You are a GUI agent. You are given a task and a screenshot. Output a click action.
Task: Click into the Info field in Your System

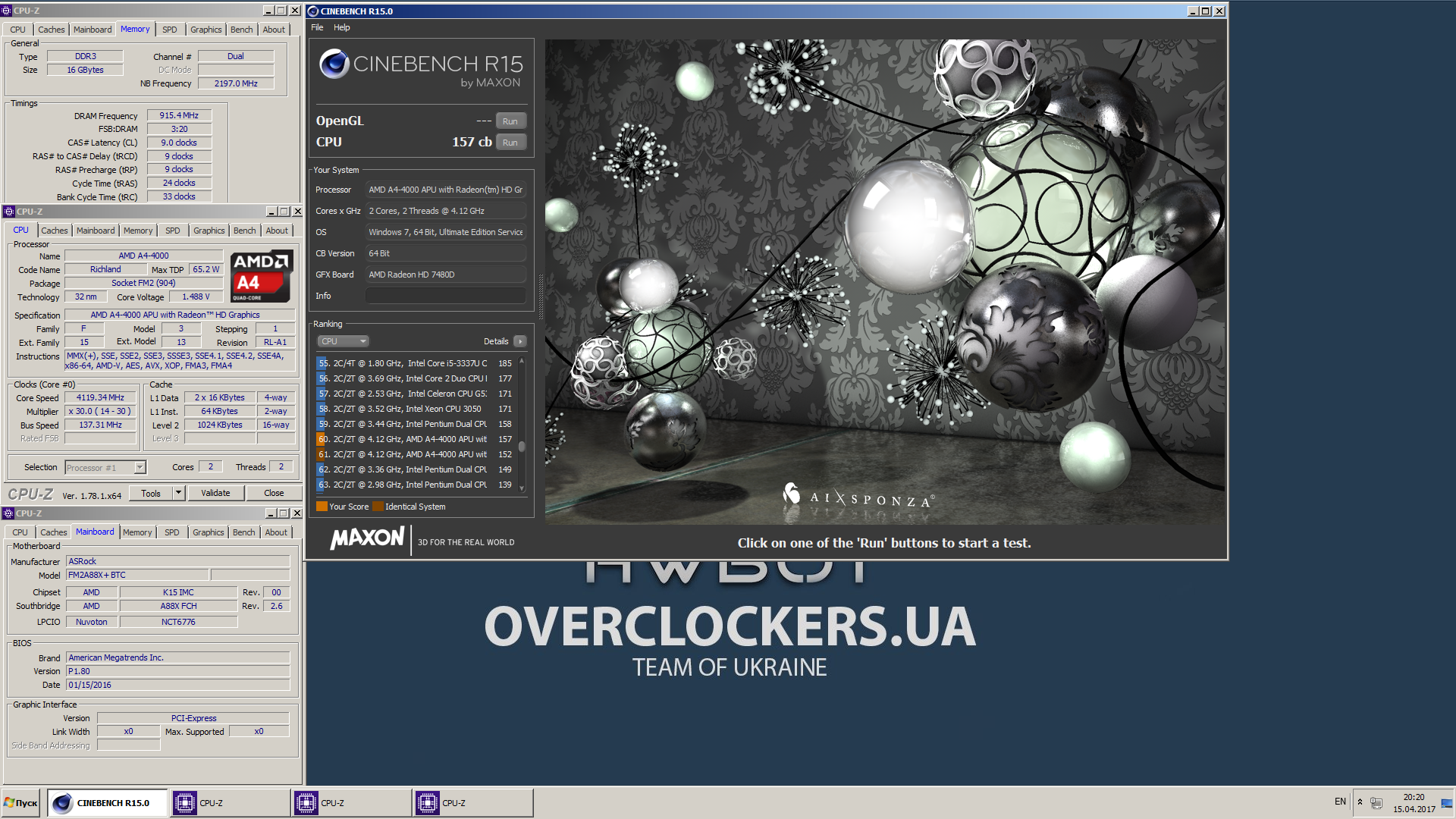point(446,296)
